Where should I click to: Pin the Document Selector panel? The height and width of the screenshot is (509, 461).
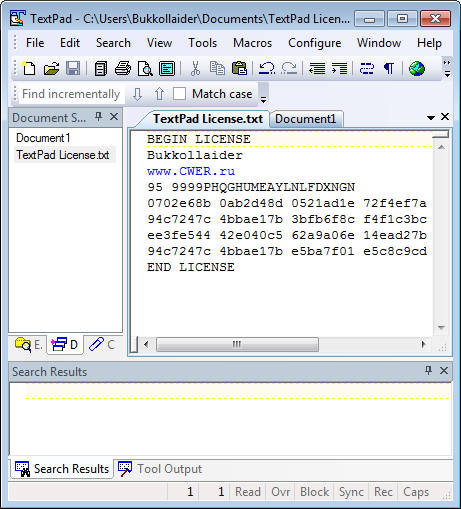[98, 117]
